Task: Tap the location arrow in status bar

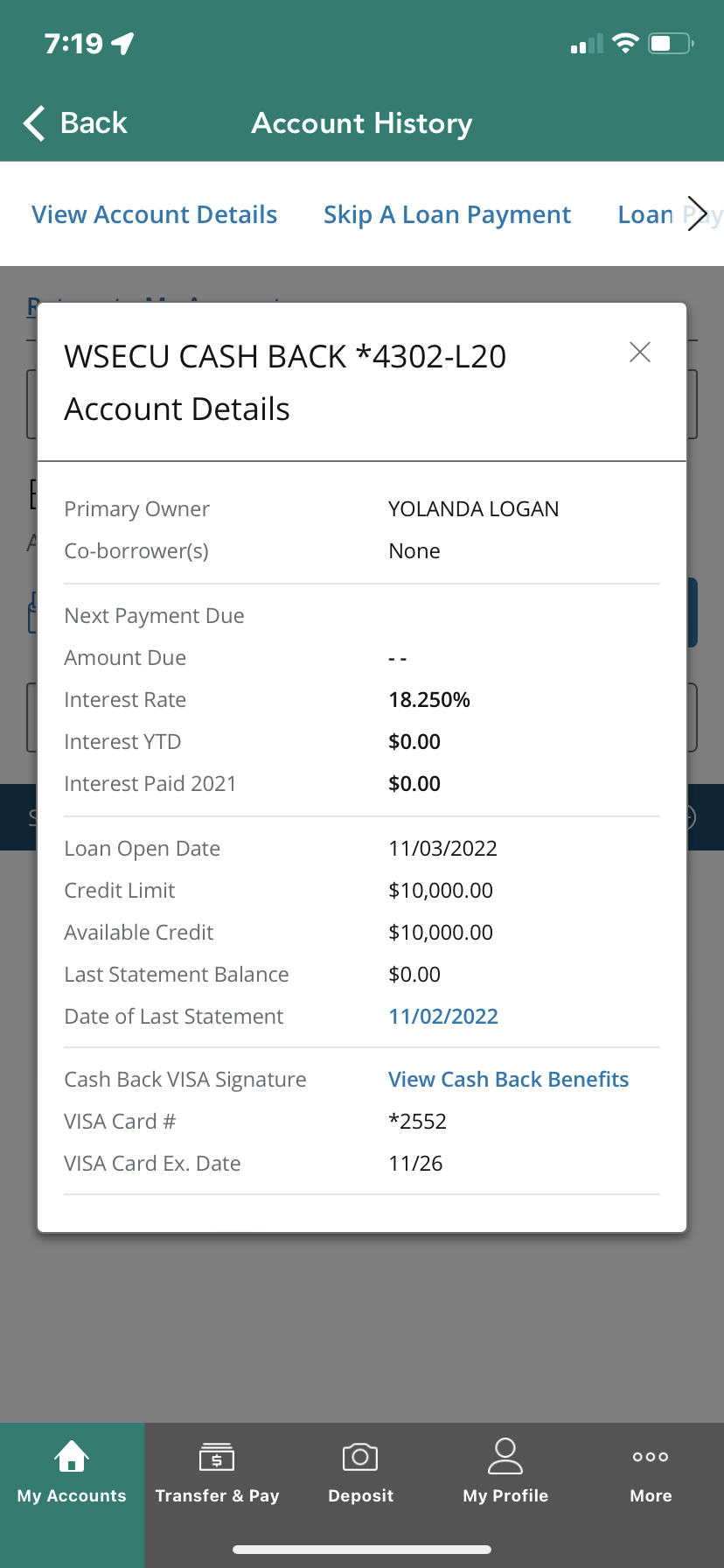Action: click(x=122, y=43)
